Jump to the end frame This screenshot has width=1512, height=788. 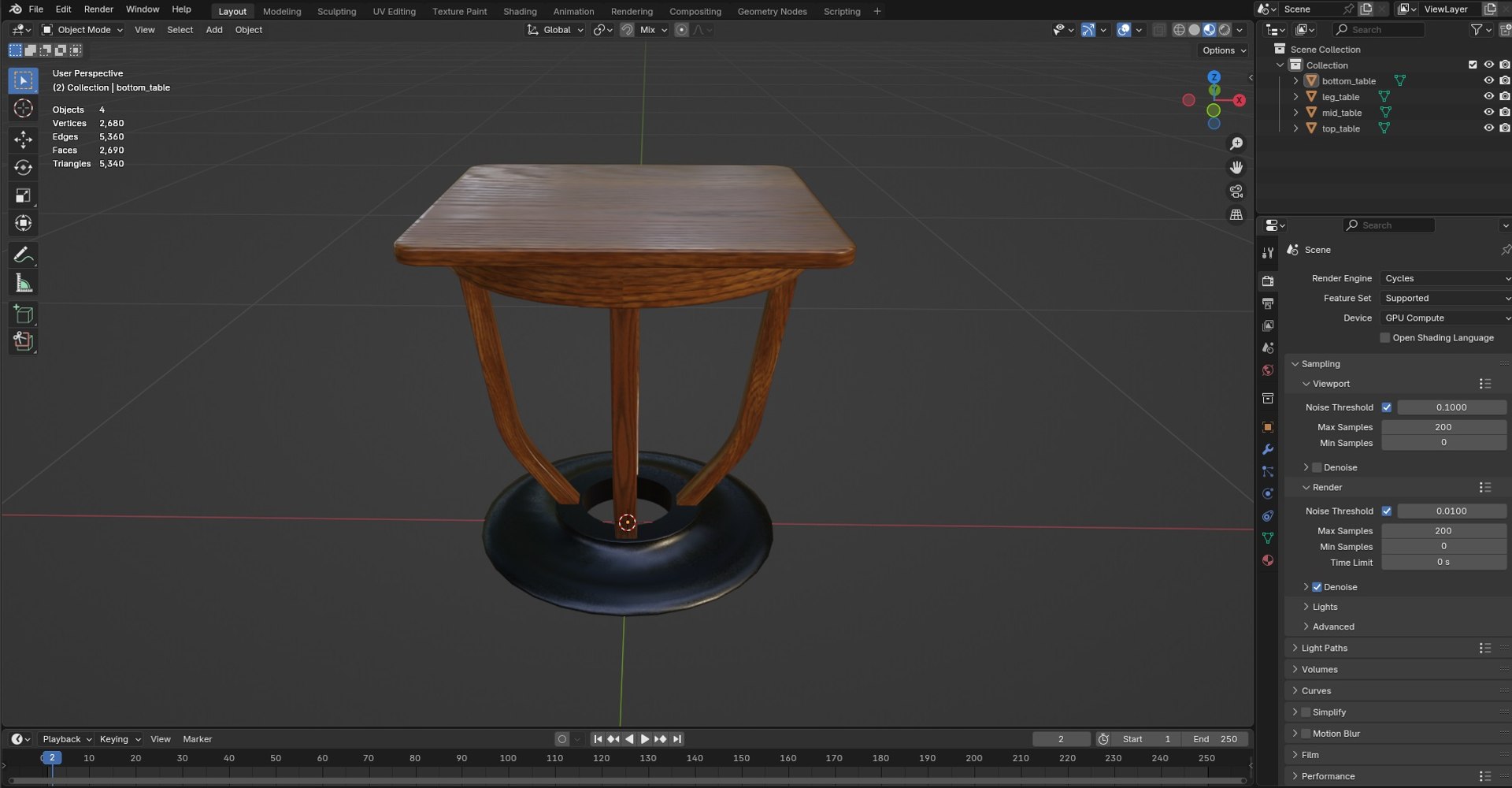point(676,739)
